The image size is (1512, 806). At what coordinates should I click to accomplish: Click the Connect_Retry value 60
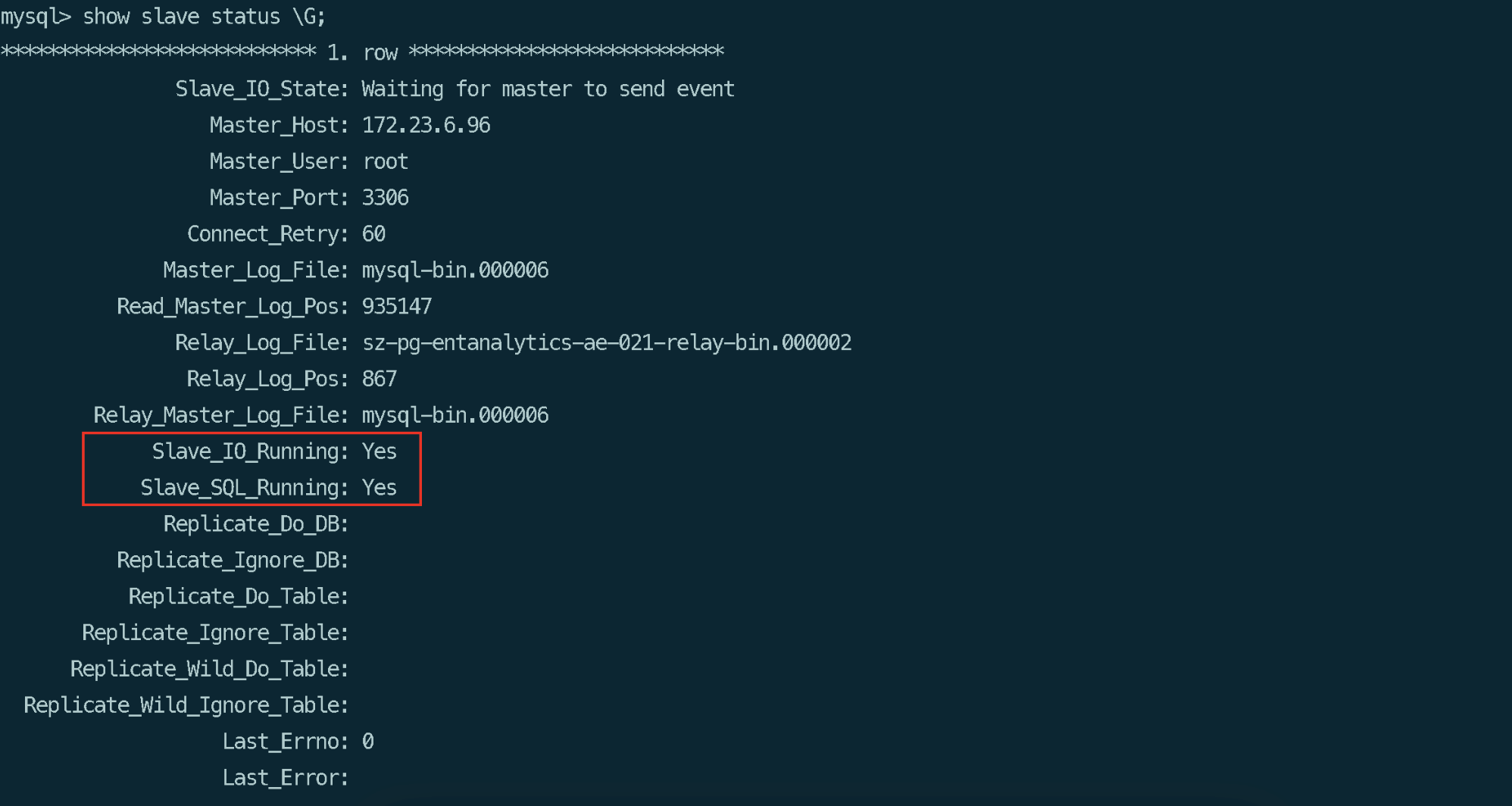pyautogui.click(x=374, y=234)
